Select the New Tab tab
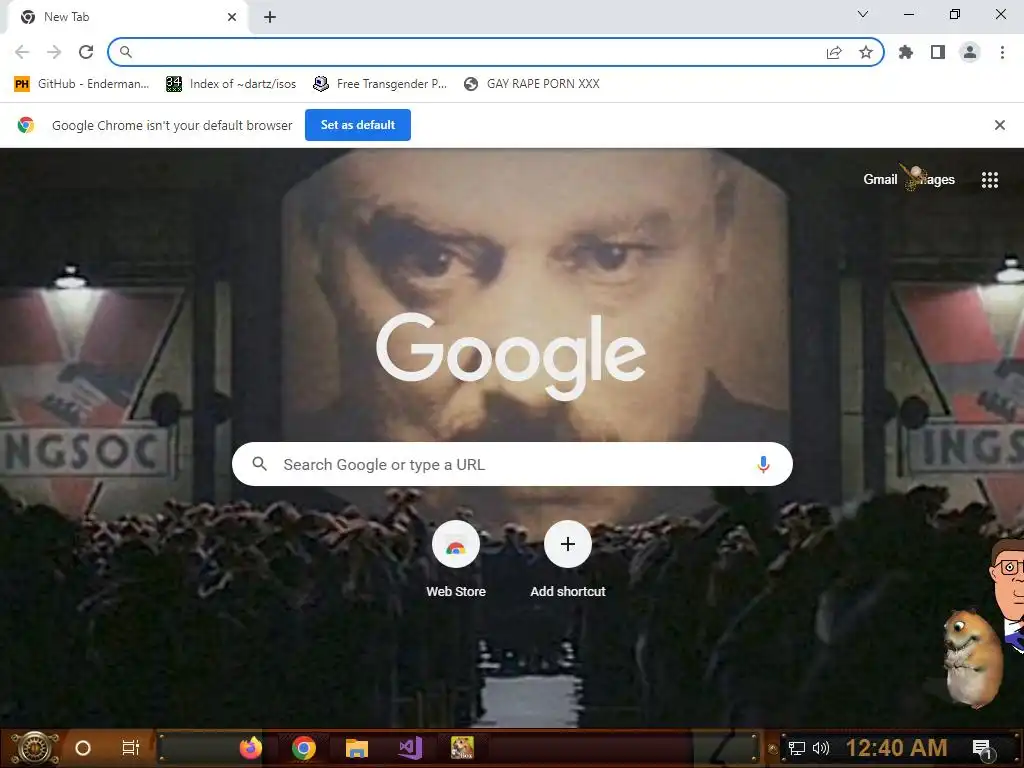Image resolution: width=1024 pixels, height=768 pixels. click(127, 17)
